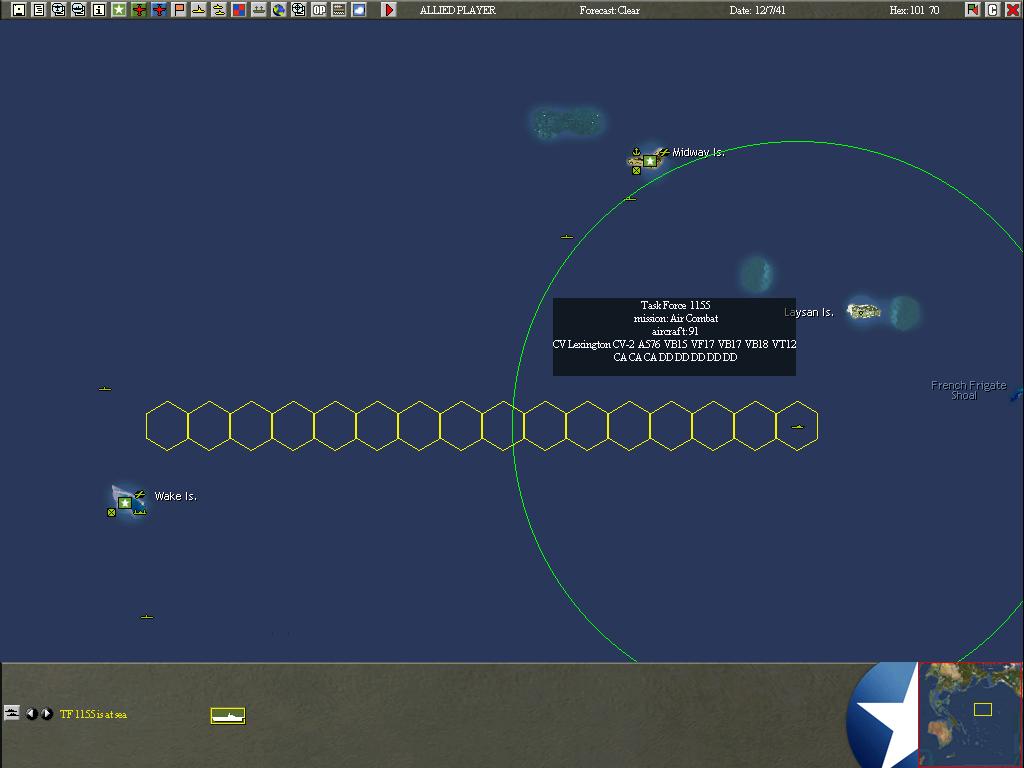Click the red plane on blue background icon
This screenshot has width=1024, height=768.
(x=159, y=10)
